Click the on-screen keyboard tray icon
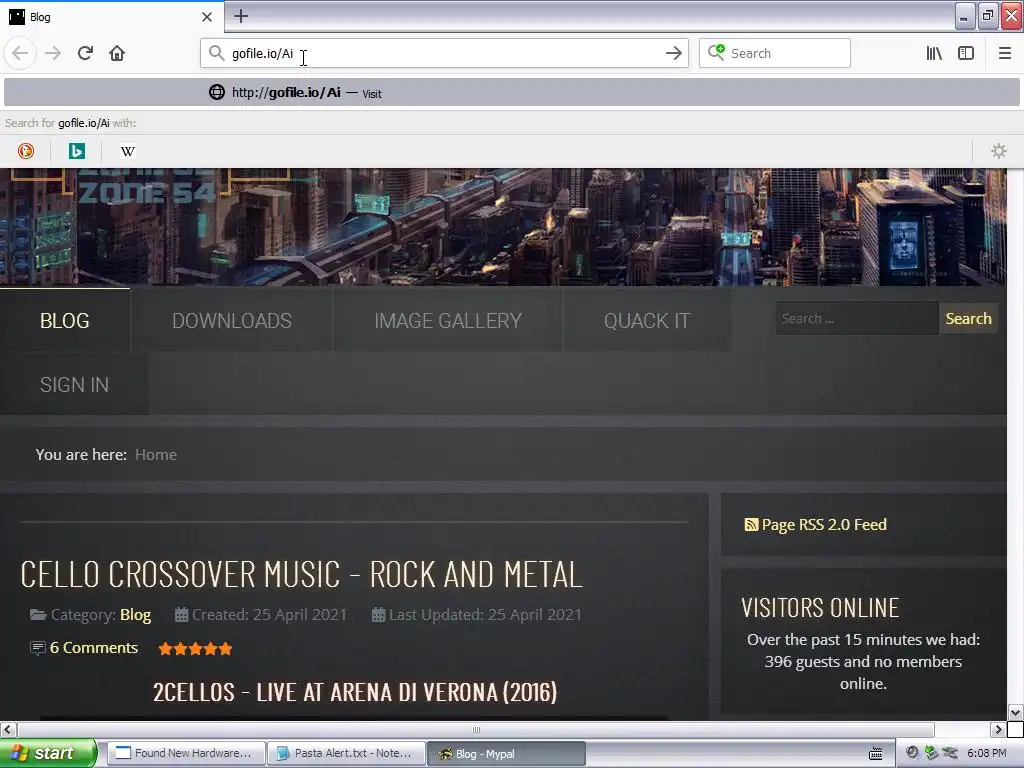 [876, 754]
